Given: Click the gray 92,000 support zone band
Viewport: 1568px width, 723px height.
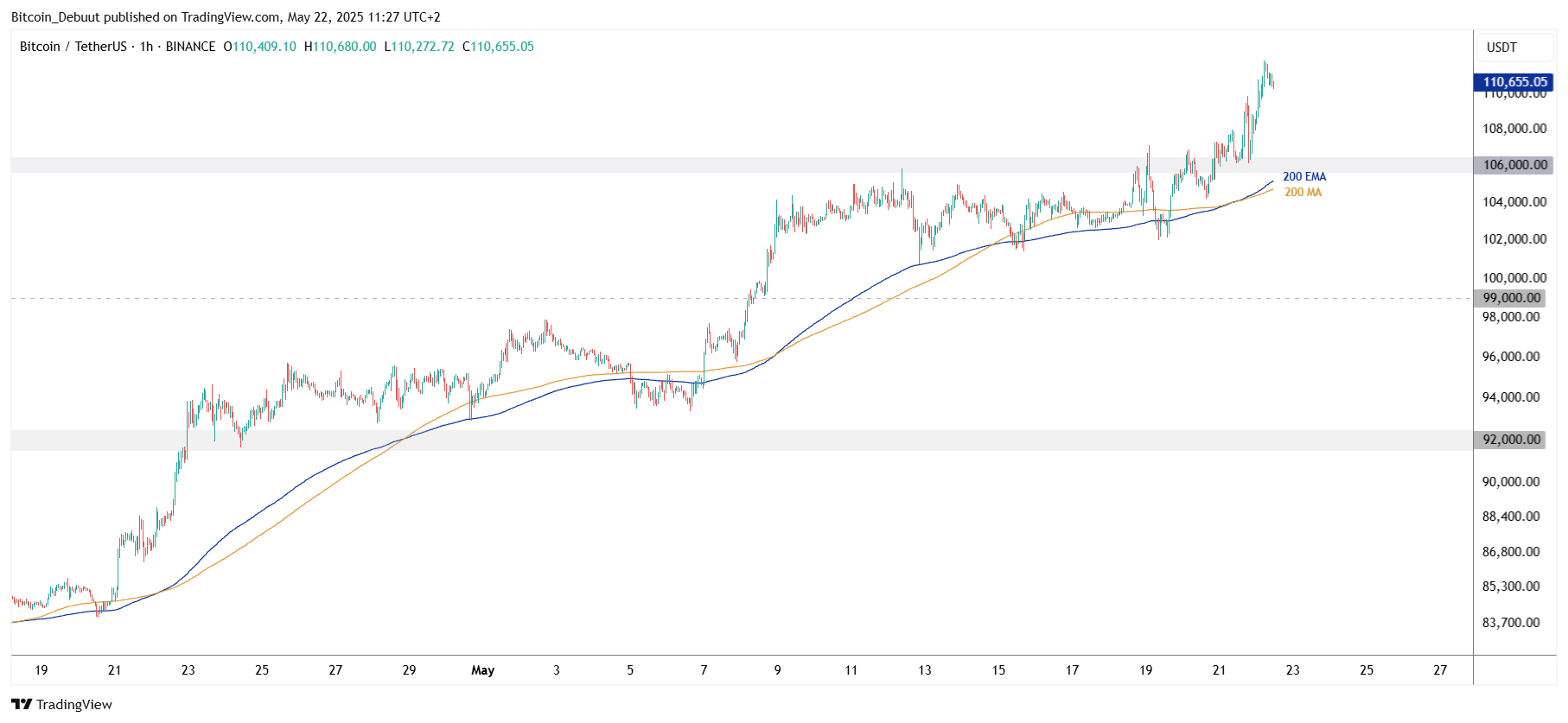Looking at the screenshot, I should coord(605,440).
